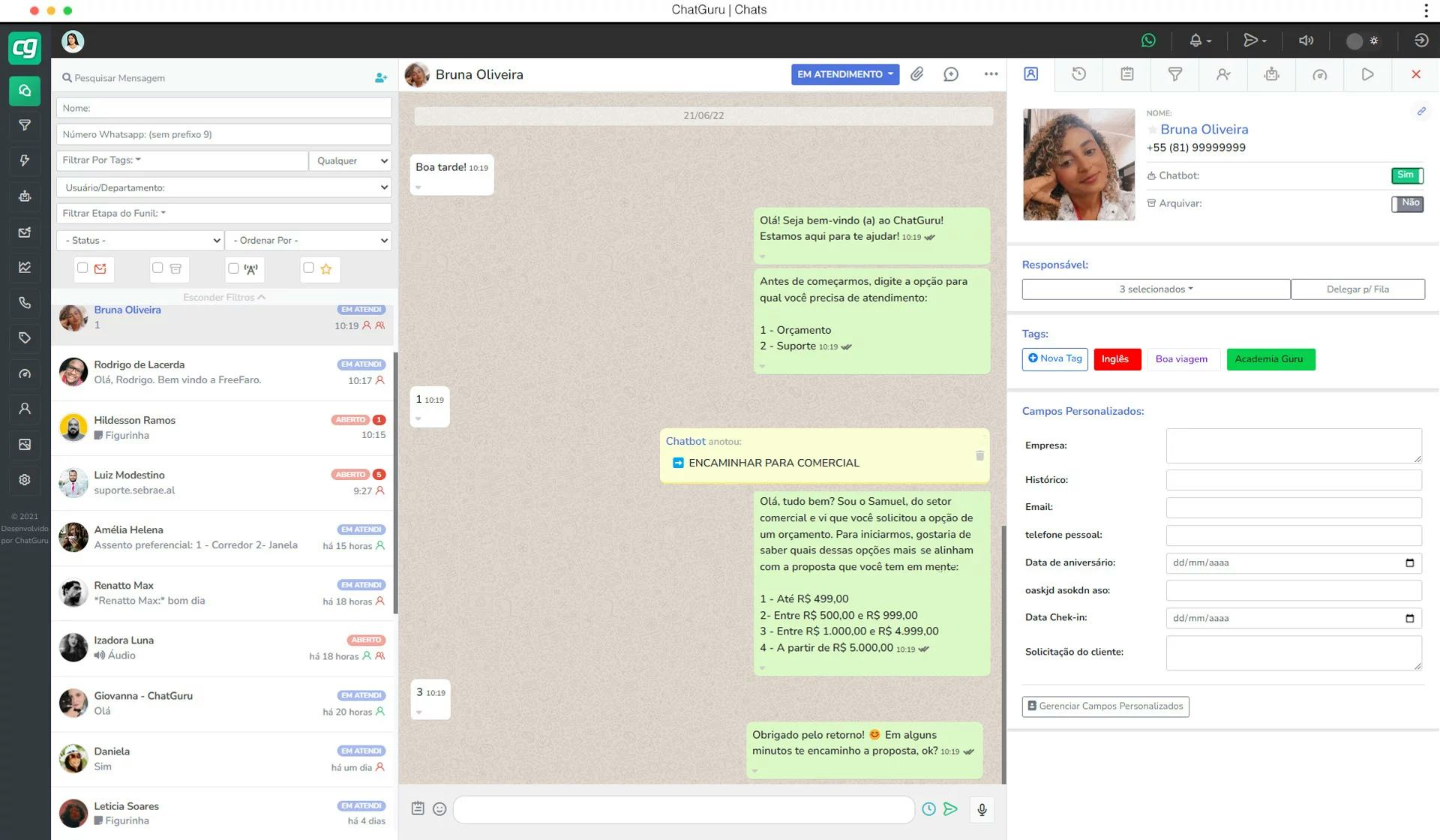Select the tags icon in the left sidebar

click(25, 337)
